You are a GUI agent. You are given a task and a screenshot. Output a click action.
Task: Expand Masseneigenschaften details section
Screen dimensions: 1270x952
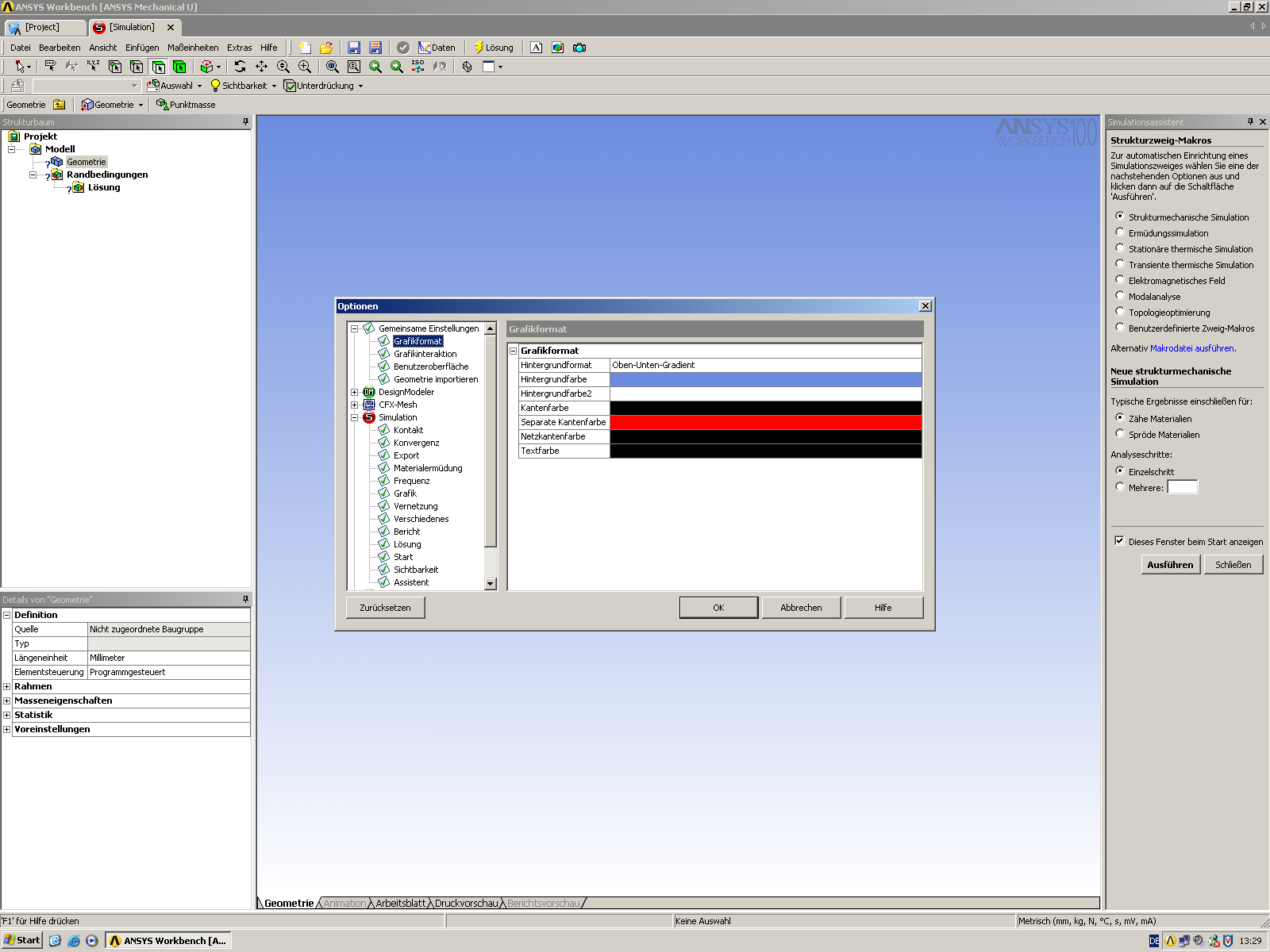pos(7,701)
